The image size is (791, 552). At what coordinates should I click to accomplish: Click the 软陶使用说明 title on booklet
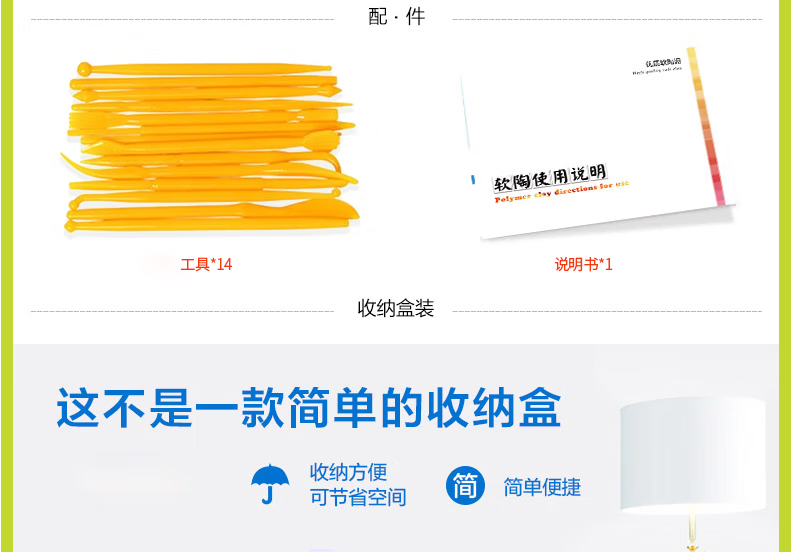(x=550, y=178)
